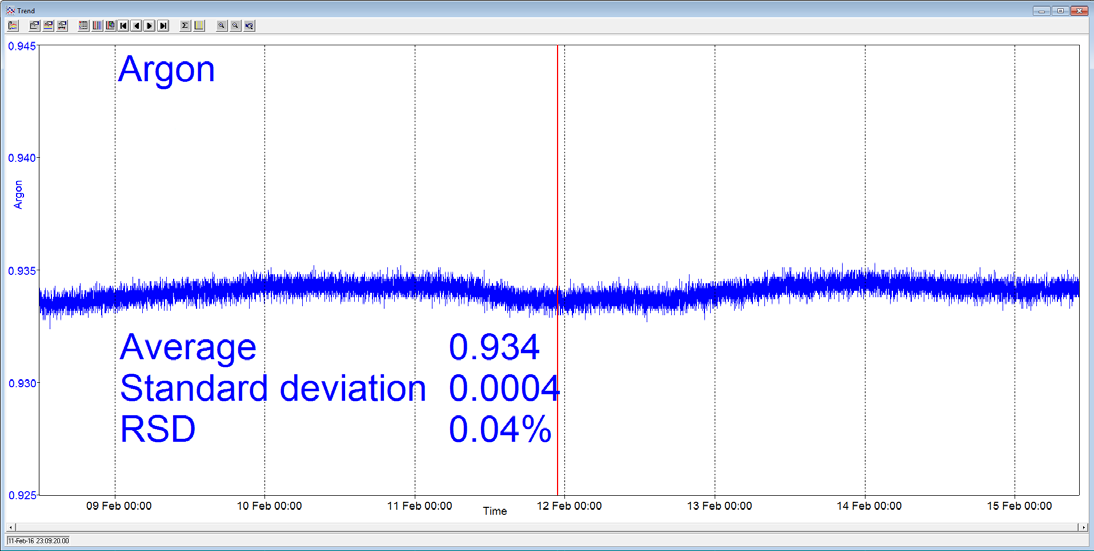Click the zoom reset icon with arrow
The width and height of the screenshot is (1094, 551).
pyautogui.click(x=249, y=26)
